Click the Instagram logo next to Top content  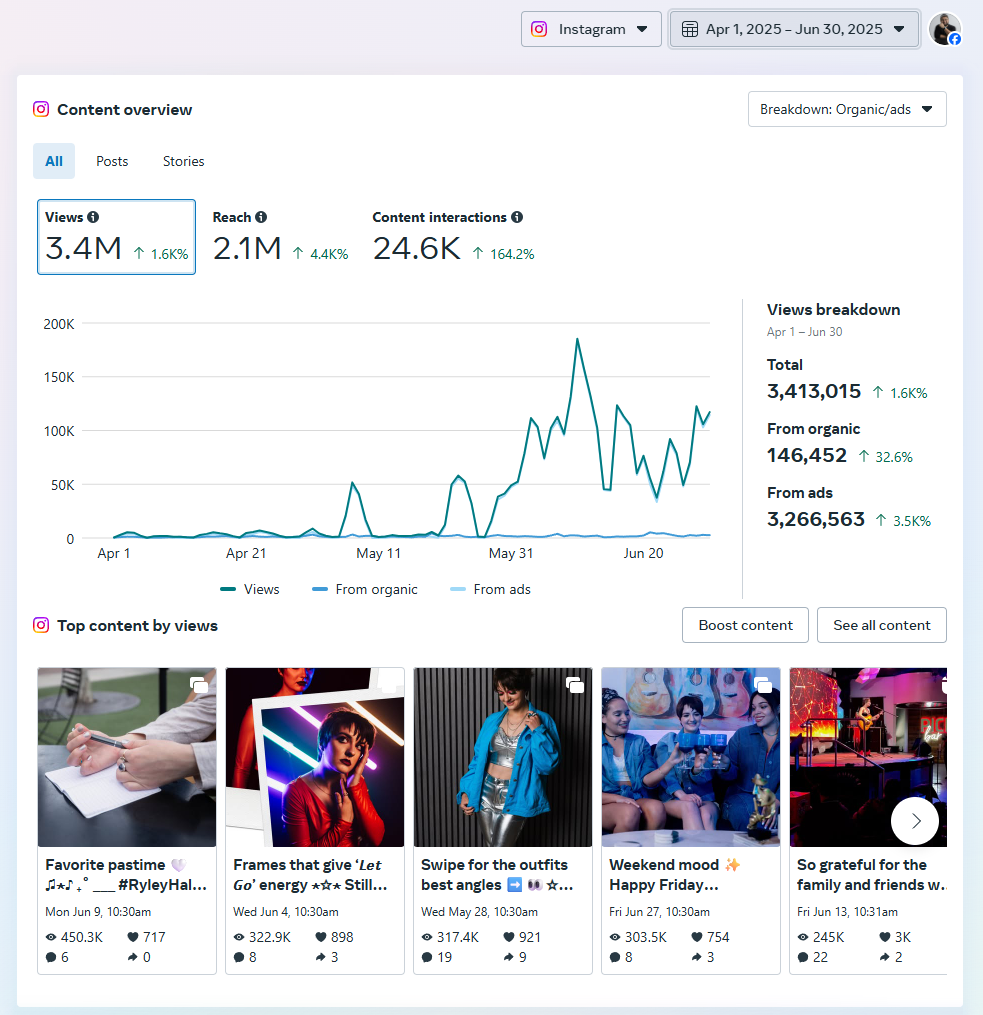tap(41, 624)
